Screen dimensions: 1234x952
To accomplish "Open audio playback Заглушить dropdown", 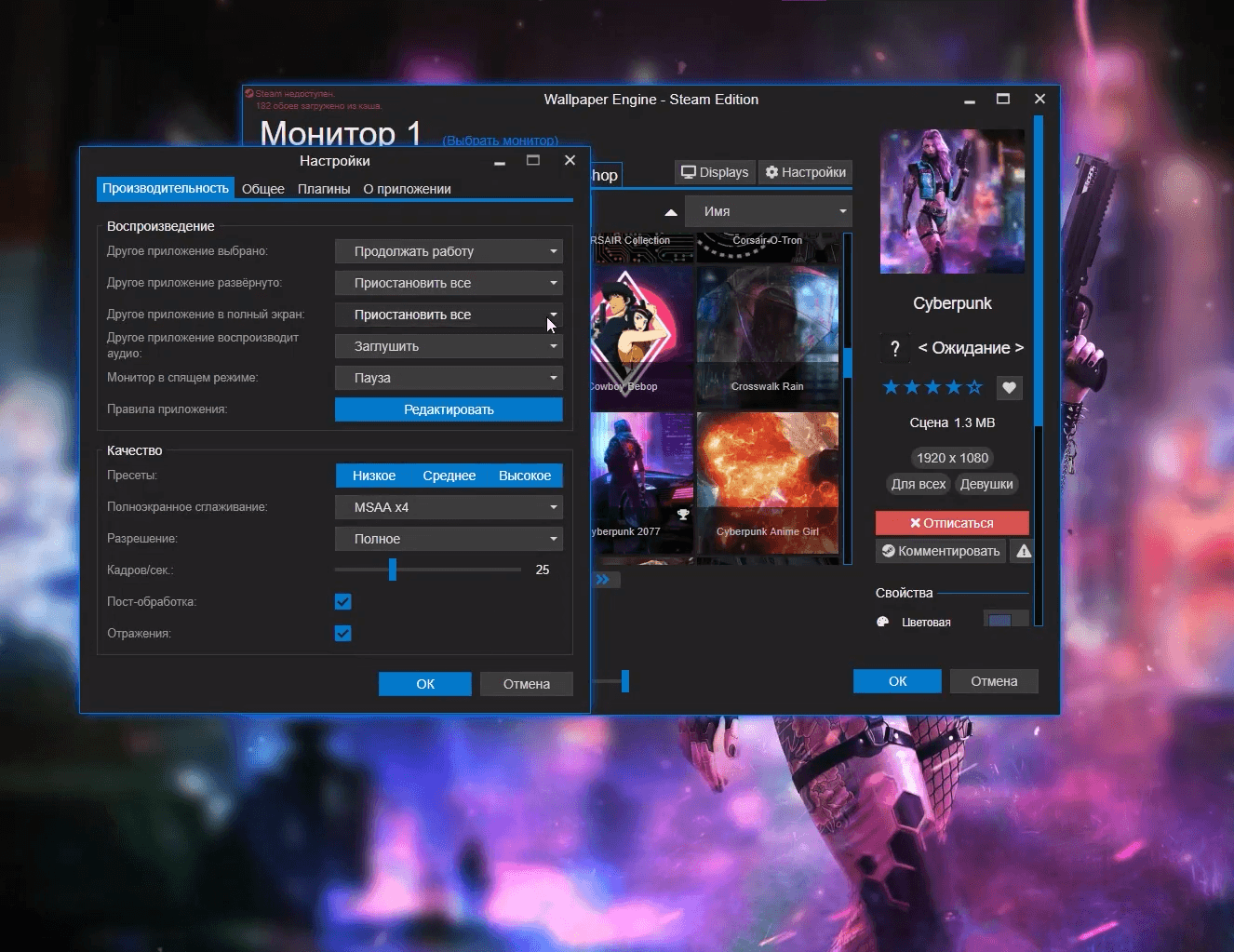I will pos(449,346).
